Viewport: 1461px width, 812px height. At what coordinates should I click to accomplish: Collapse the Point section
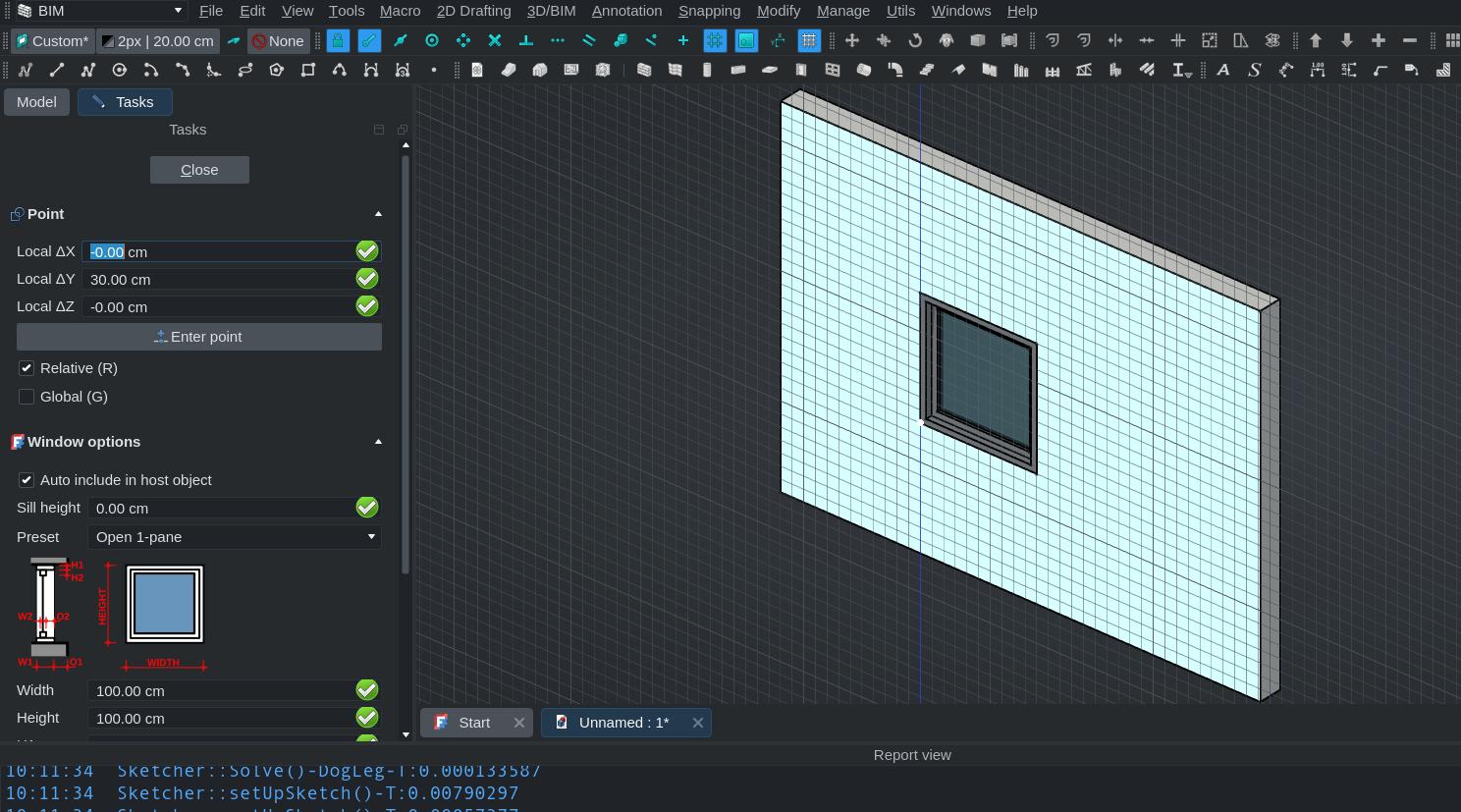[x=378, y=214]
